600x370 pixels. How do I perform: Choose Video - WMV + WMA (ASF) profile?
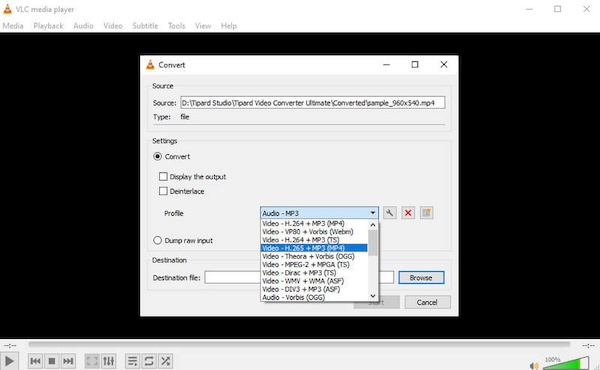314,281
